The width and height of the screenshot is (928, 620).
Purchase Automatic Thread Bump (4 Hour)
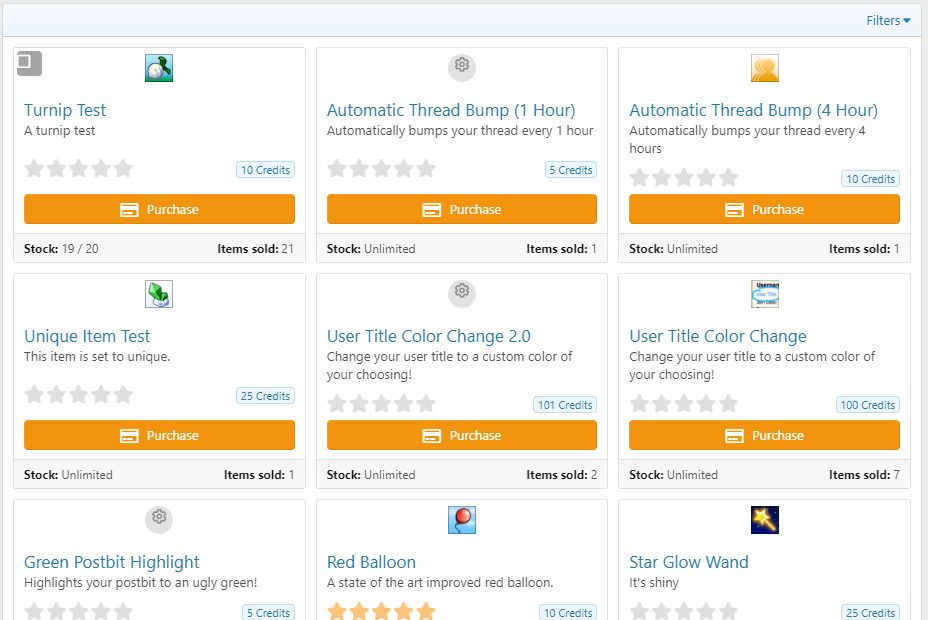point(764,209)
